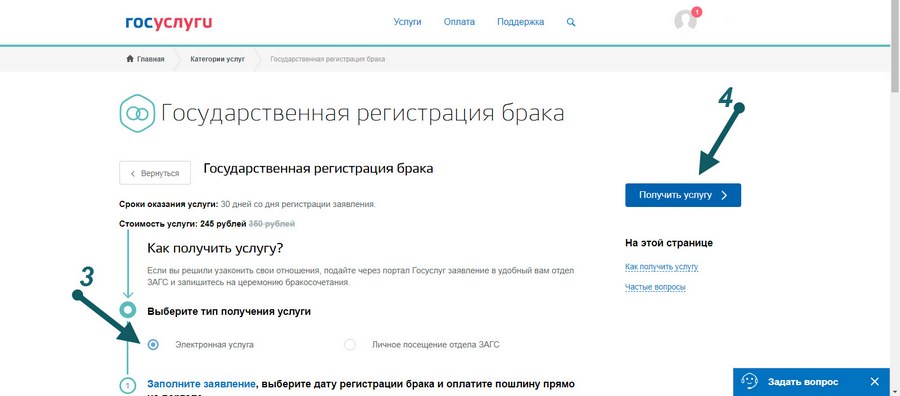Click the step 1 circle marker

coord(127,385)
